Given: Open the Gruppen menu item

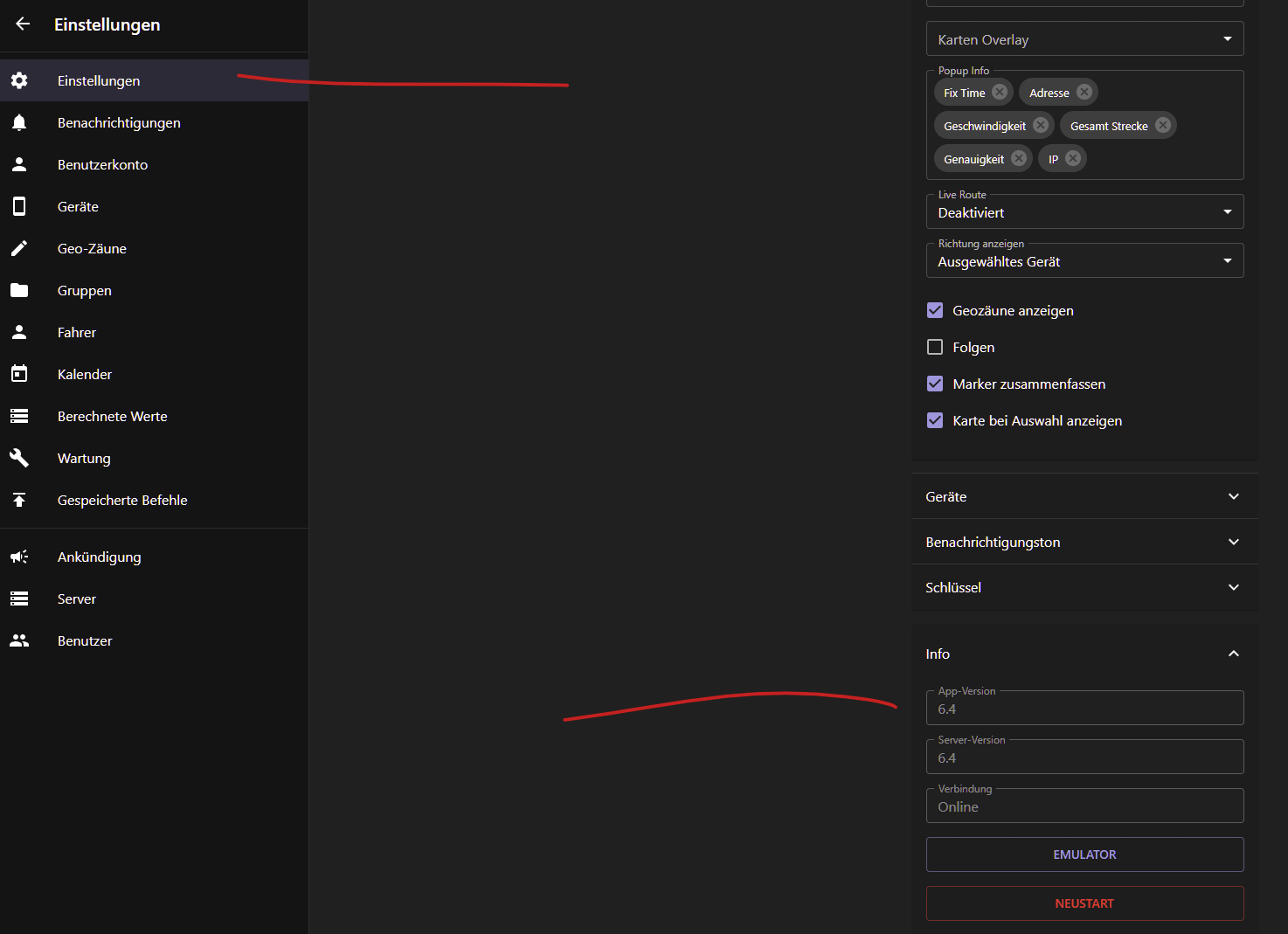Looking at the screenshot, I should pyautogui.click(x=154, y=290).
